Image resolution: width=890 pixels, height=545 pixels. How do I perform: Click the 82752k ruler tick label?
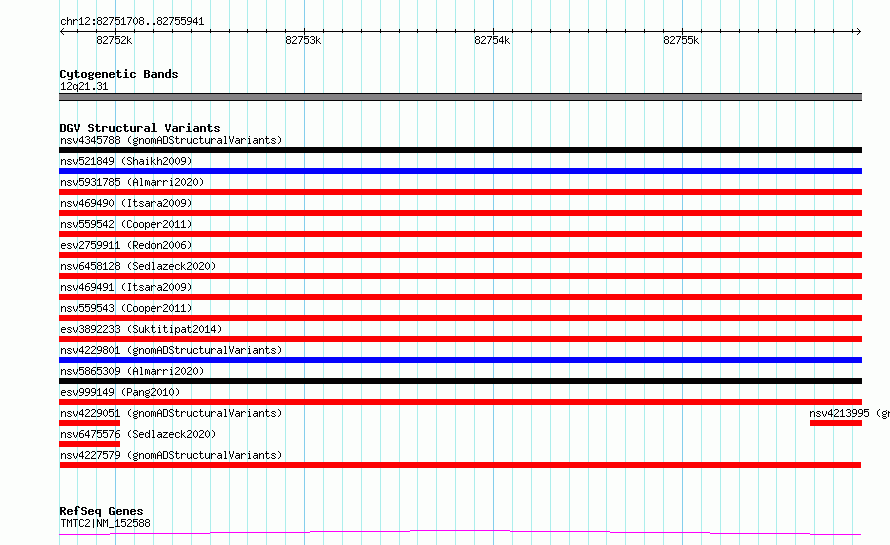114,40
